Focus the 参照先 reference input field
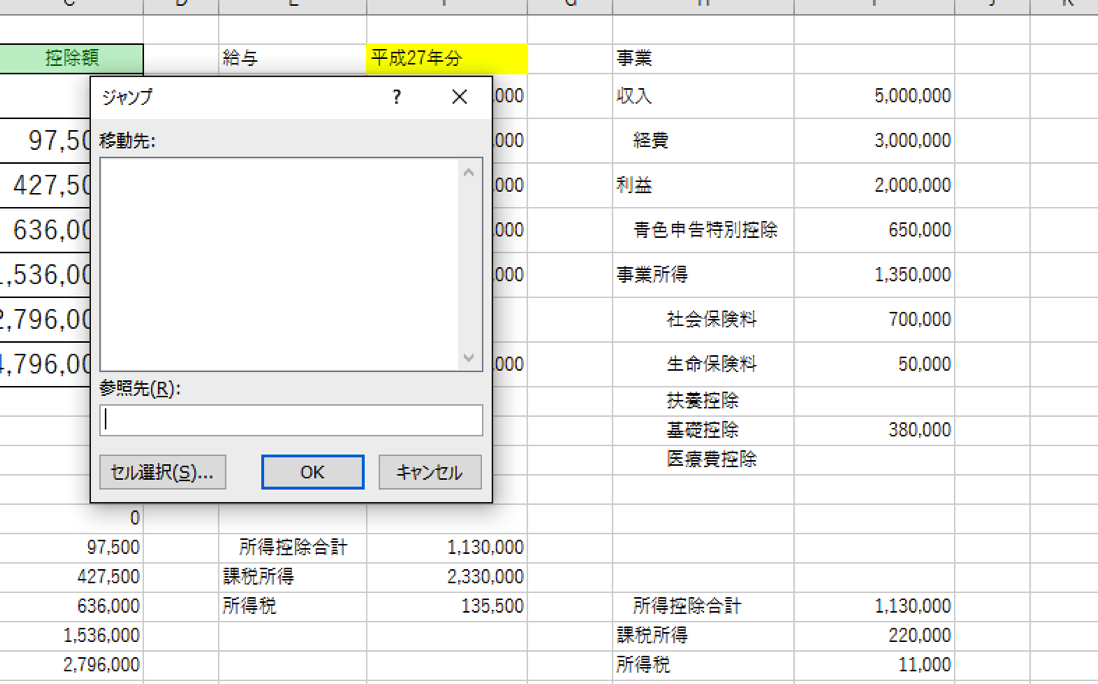Image resolution: width=1098 pixels, height=684 pixels. point(291,420)
